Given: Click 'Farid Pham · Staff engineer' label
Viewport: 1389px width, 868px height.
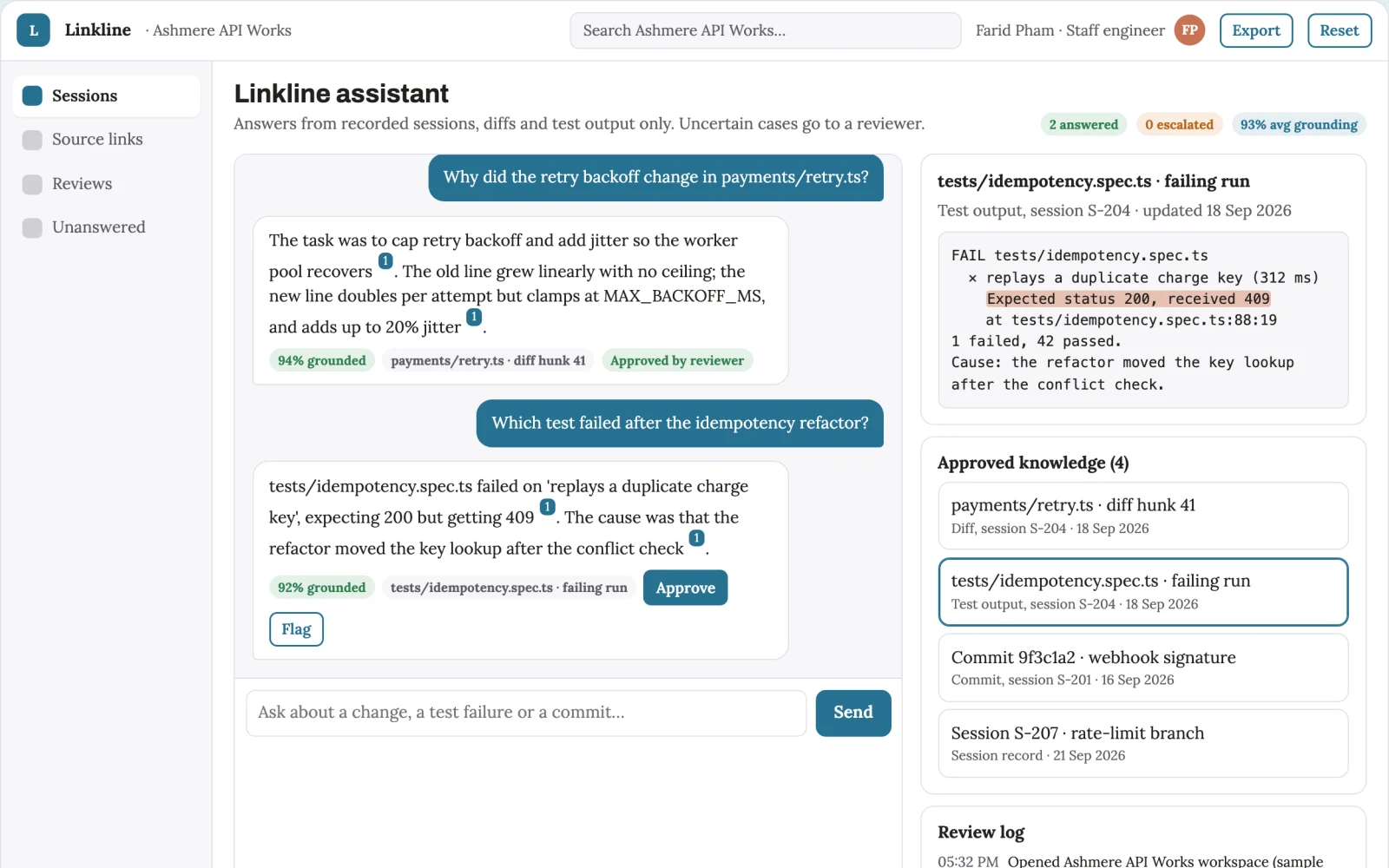Looking at the screenshot, I should [x=1070, y=30].
